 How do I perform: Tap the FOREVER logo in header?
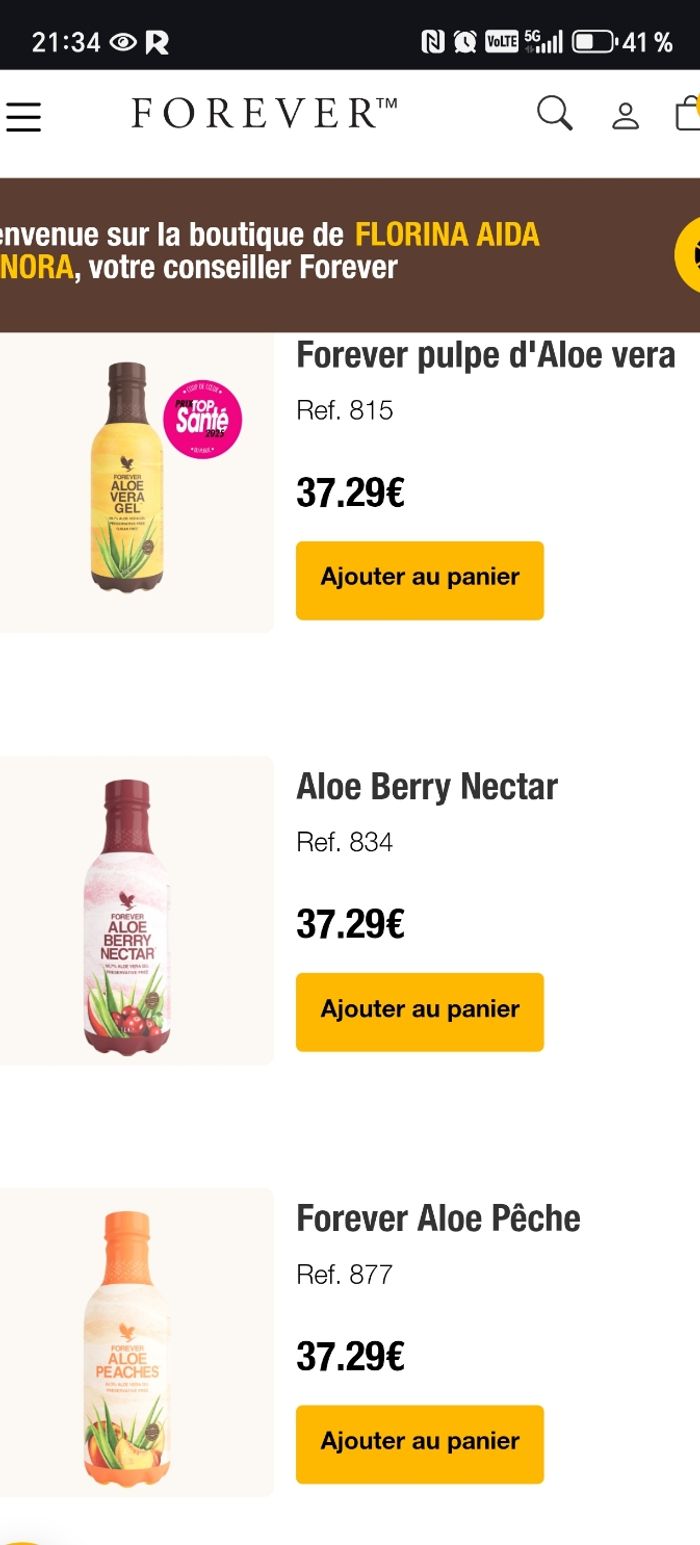[264, 114]
